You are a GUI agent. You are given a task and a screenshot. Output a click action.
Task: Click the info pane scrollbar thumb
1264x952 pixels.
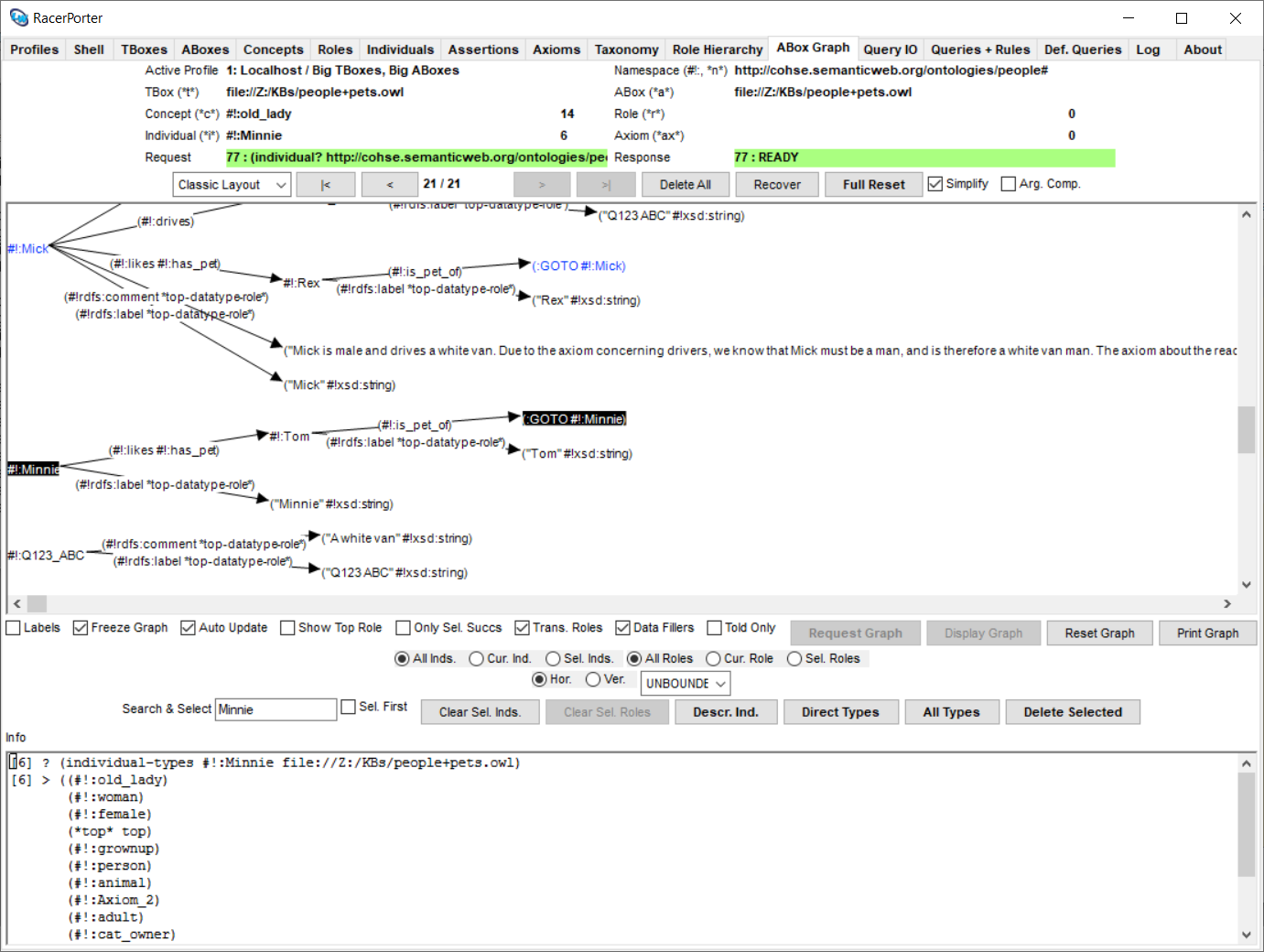pyautogui.click(x=1246, y=825)
